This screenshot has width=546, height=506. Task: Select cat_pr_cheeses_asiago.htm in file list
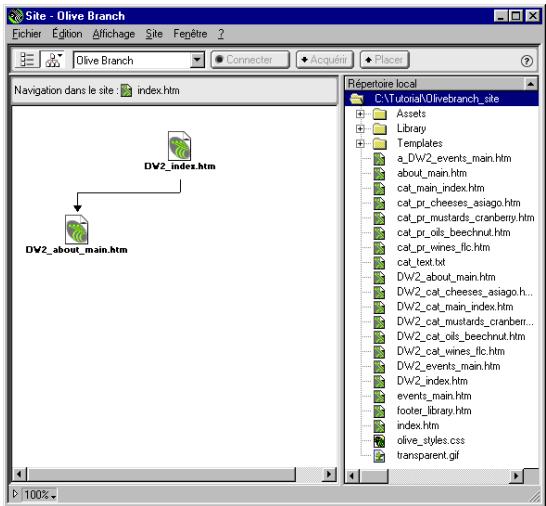[459, 203]
